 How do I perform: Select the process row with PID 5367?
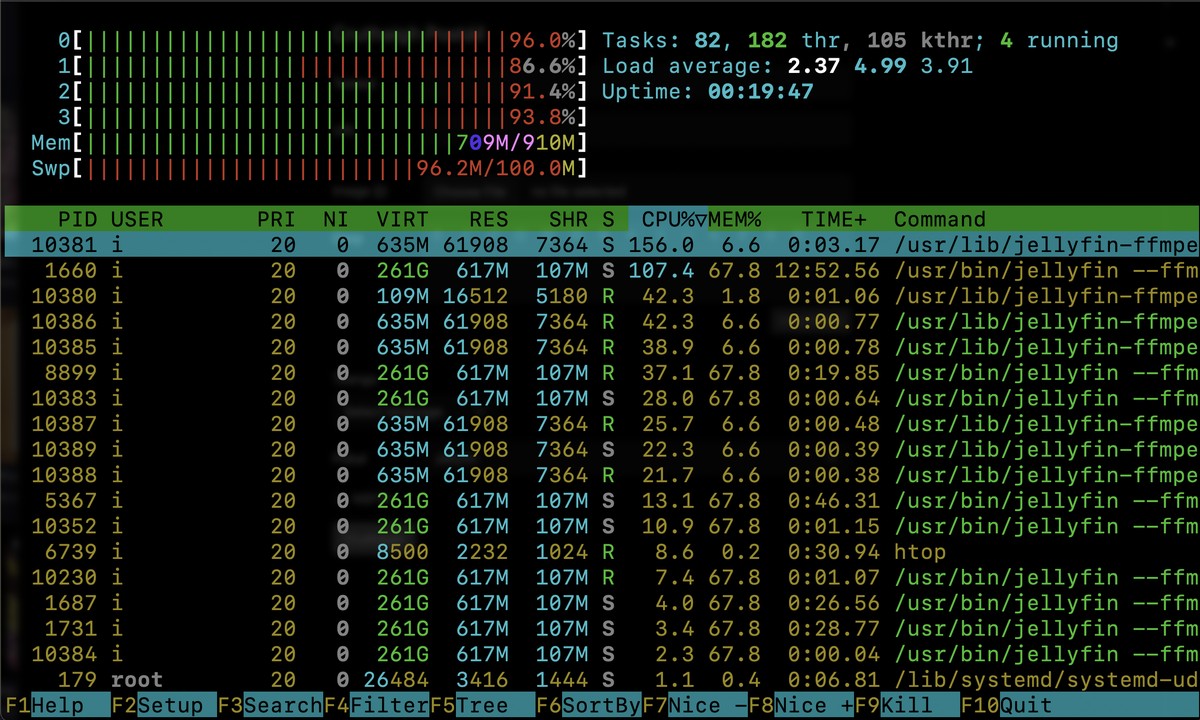click(600, 500)
